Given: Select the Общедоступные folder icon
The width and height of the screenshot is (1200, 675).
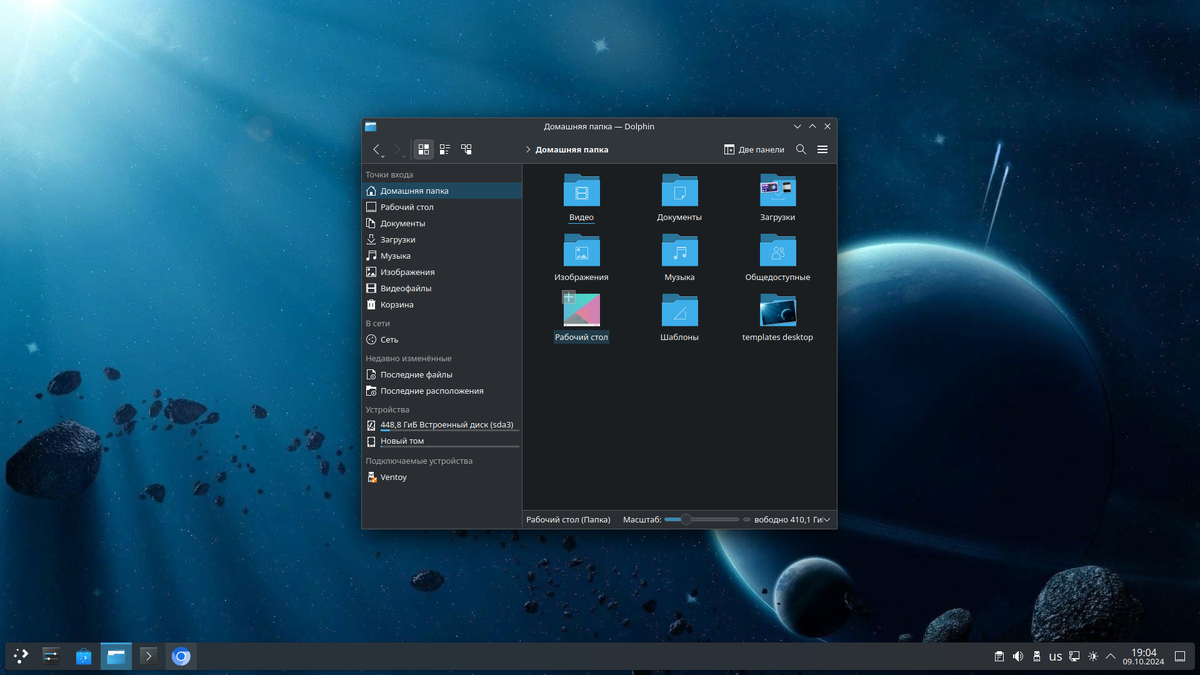Looking at the screenshot, I should click(x=777, y=250).
